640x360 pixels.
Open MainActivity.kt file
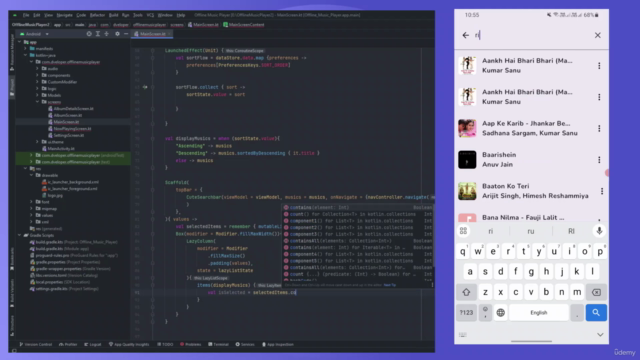58,149
